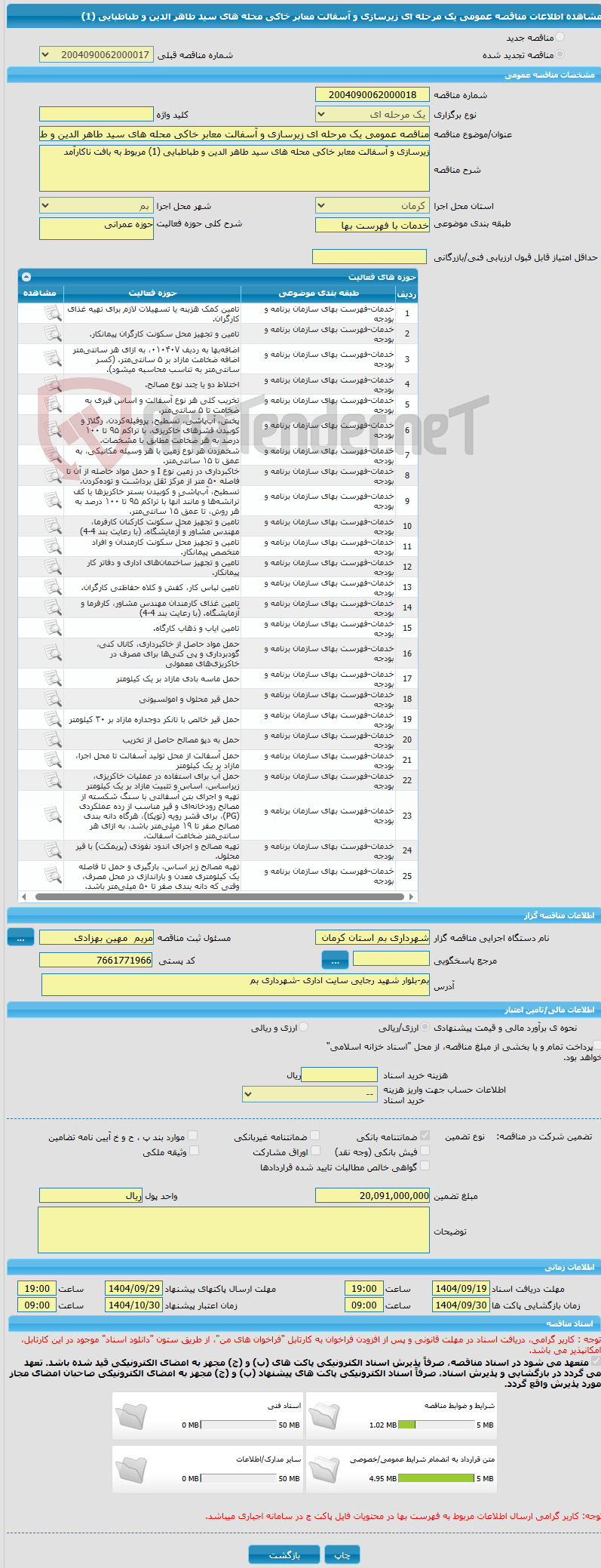Open the نوع برگزاری dropdown
The width and height of the screenshot is (601, 1568).
tap(373, 114)
